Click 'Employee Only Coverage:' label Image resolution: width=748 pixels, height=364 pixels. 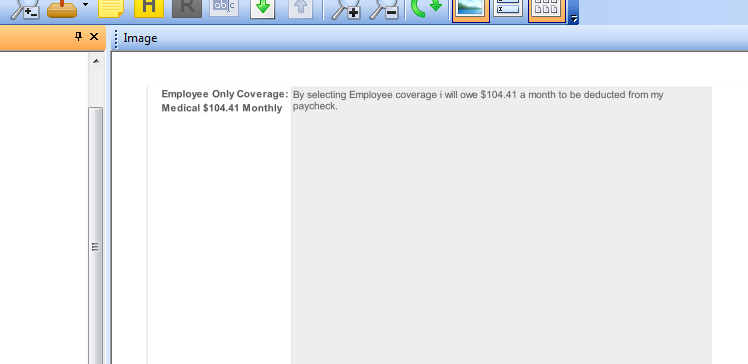click(x=225, y=94)
